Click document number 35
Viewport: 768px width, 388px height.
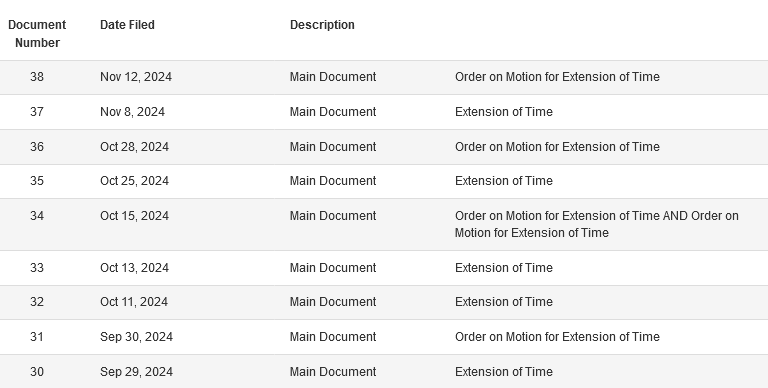point(37,181)
